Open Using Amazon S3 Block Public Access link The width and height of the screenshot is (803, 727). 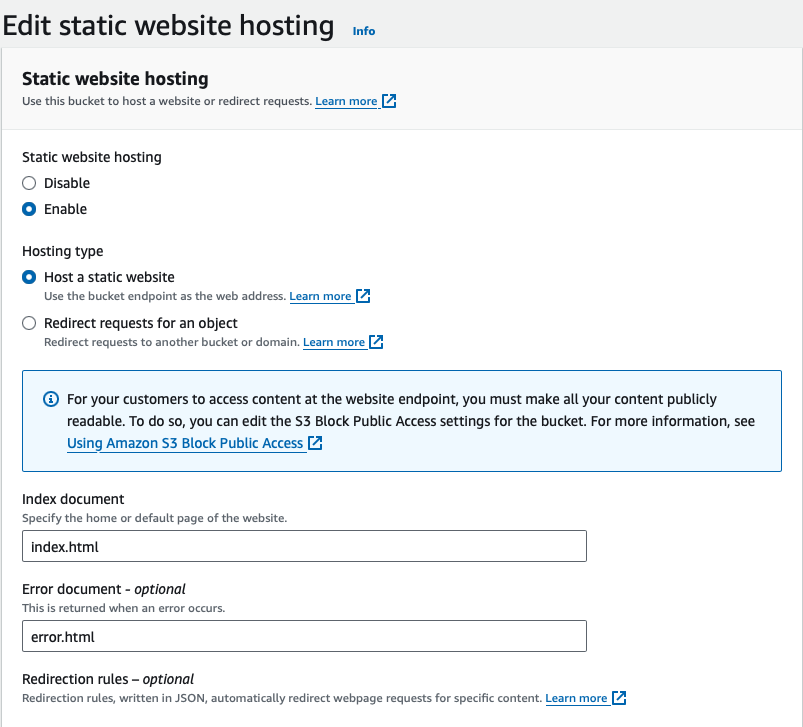pos(185,443)
